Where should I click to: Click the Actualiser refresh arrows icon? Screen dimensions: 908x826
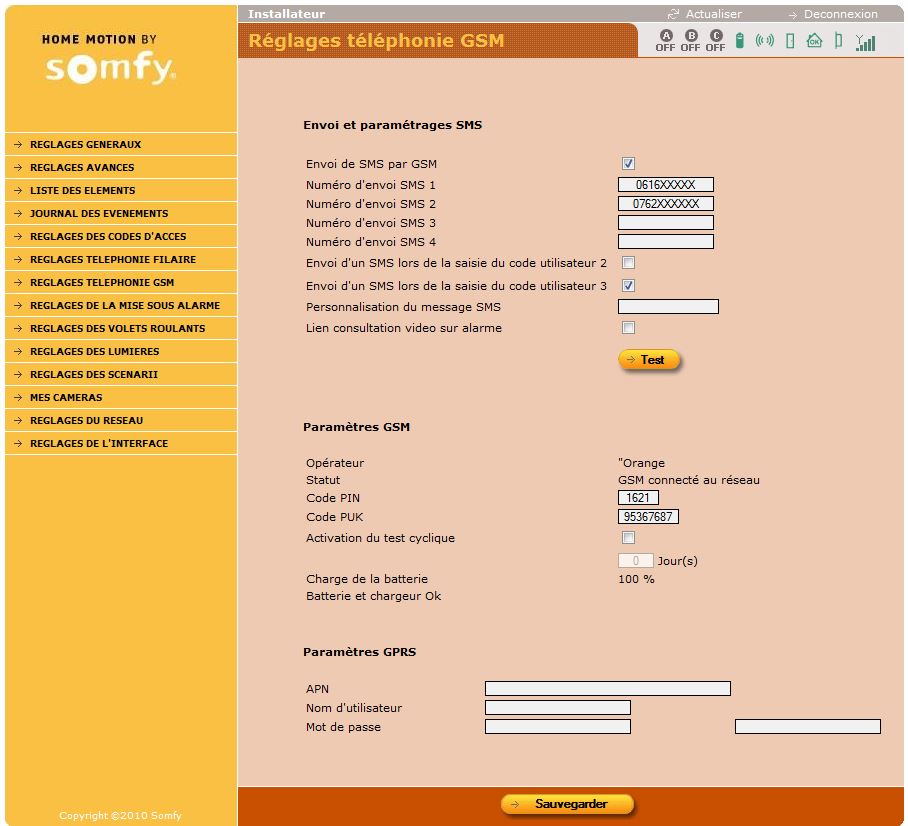(x=674, y=14)
